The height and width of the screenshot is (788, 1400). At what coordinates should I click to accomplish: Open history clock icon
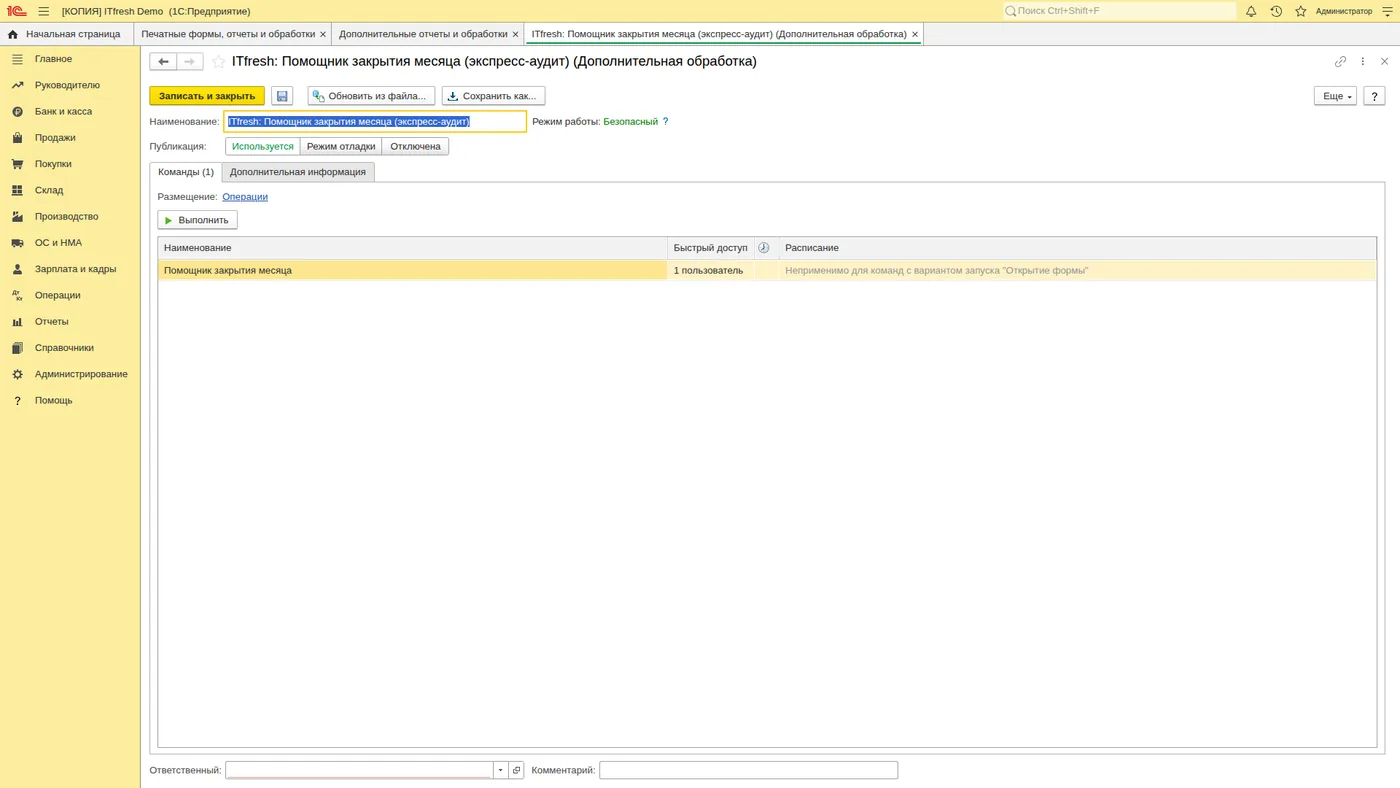(1276, 11)
